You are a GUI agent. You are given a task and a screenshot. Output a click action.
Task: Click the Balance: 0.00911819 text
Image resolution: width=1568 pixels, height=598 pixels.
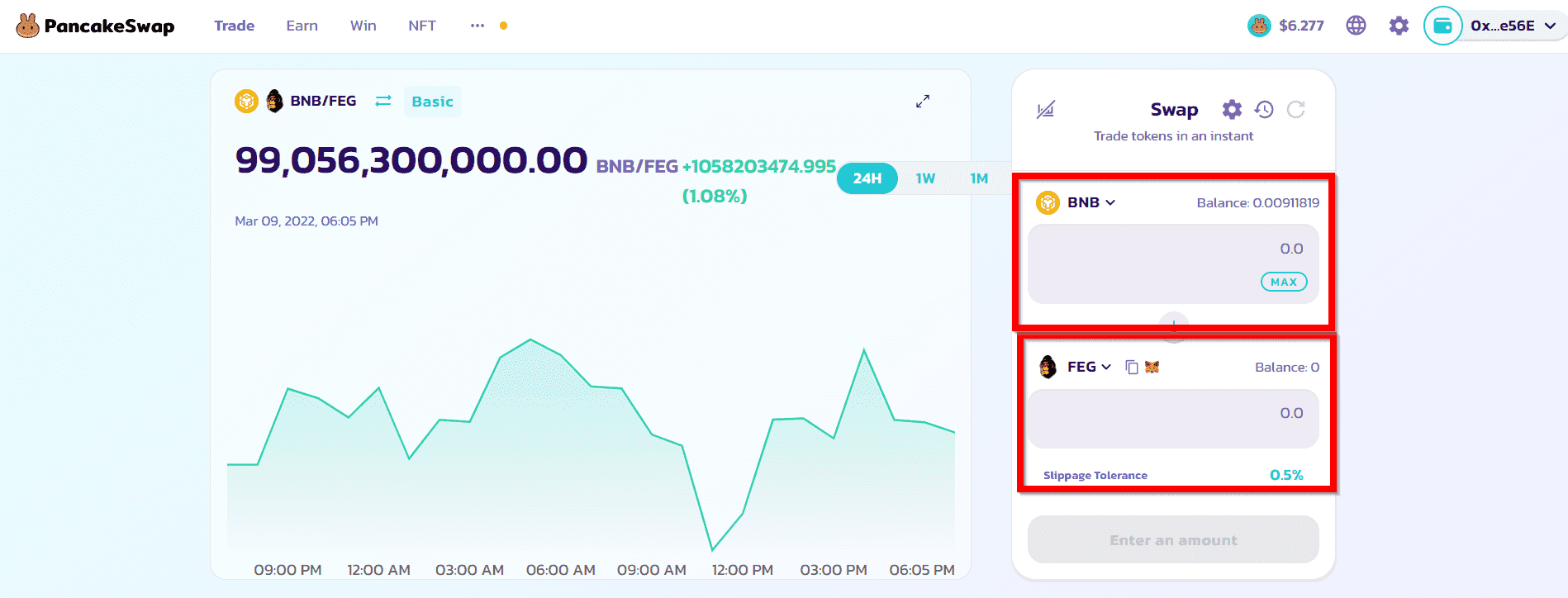pyautogui.click(x=1257, y=202)
